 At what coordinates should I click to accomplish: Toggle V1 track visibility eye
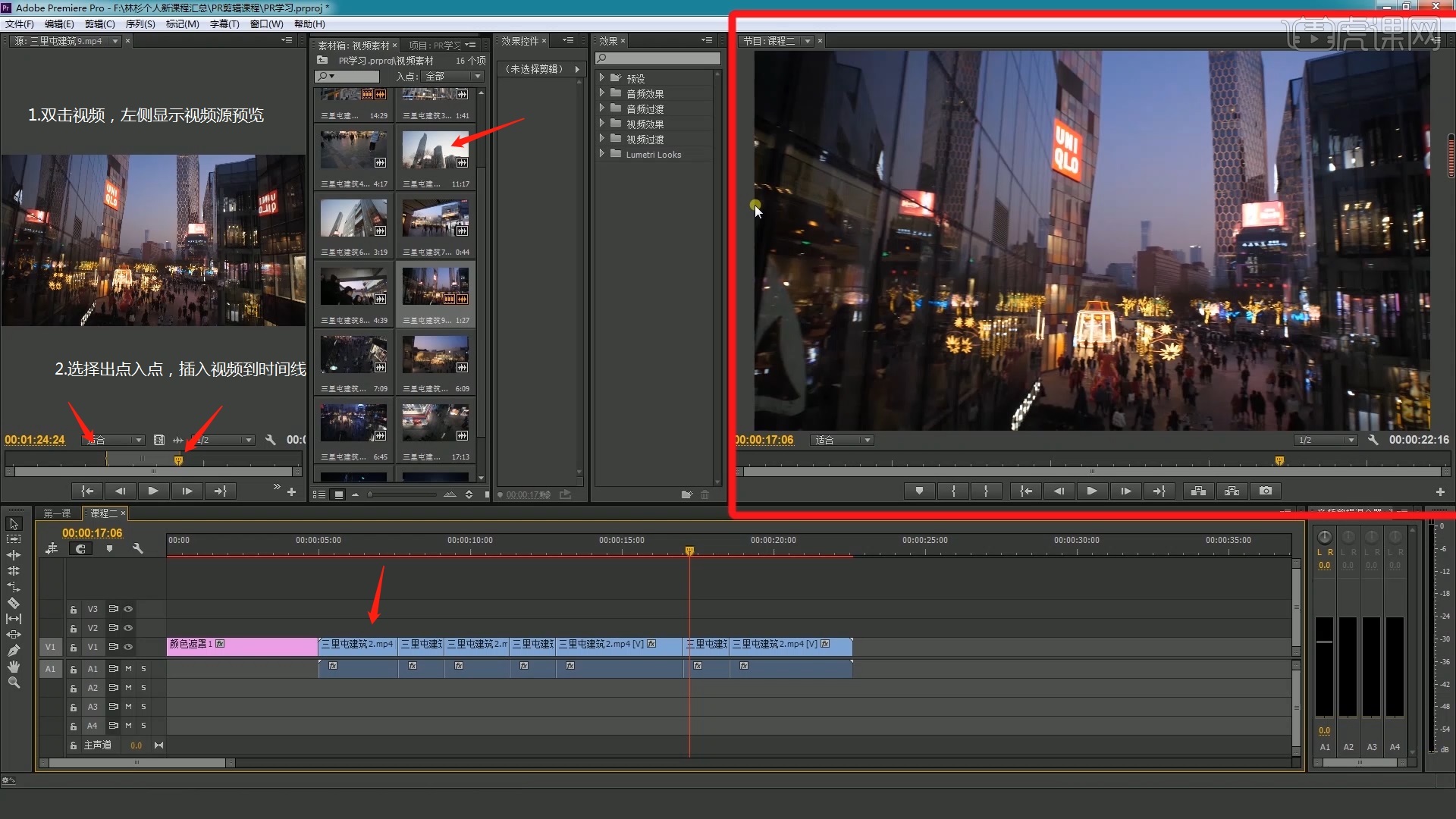click(x=128, y=647)
